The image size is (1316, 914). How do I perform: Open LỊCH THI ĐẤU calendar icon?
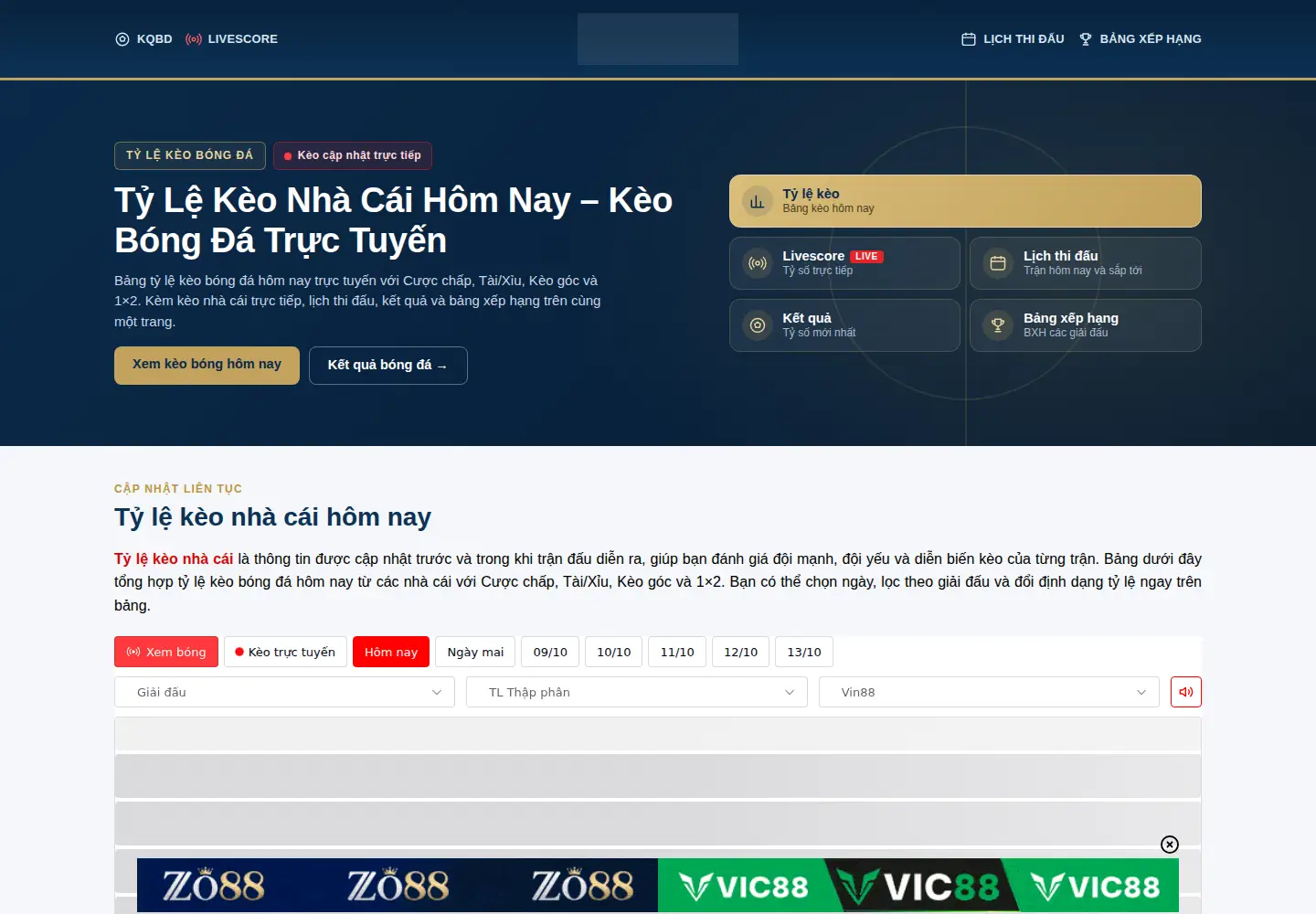pyautogui.click(x=969, y=39)
